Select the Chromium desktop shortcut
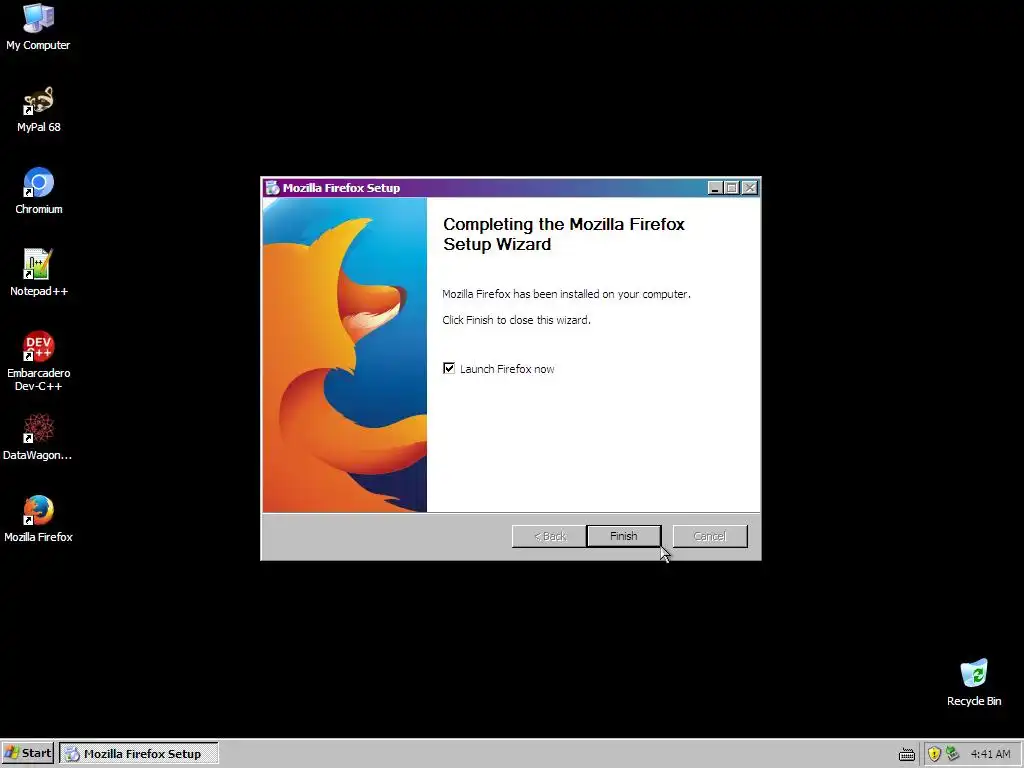The image size is (1024, 768). click(x=39, y=191)
